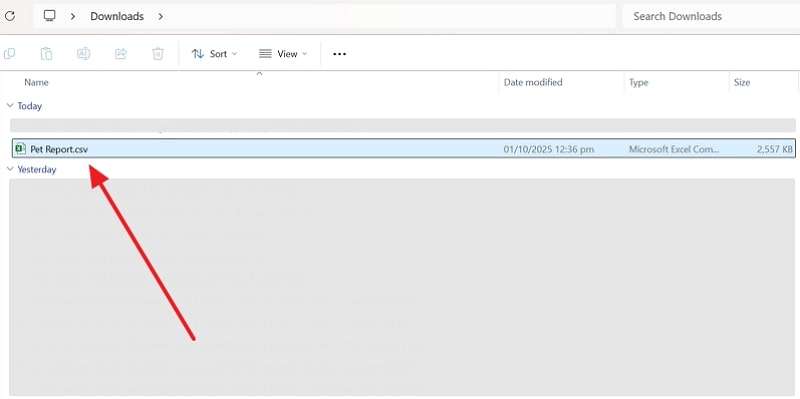Sort by the Type column header
Viewport: 800px width, 399px height.
(638, 82)
